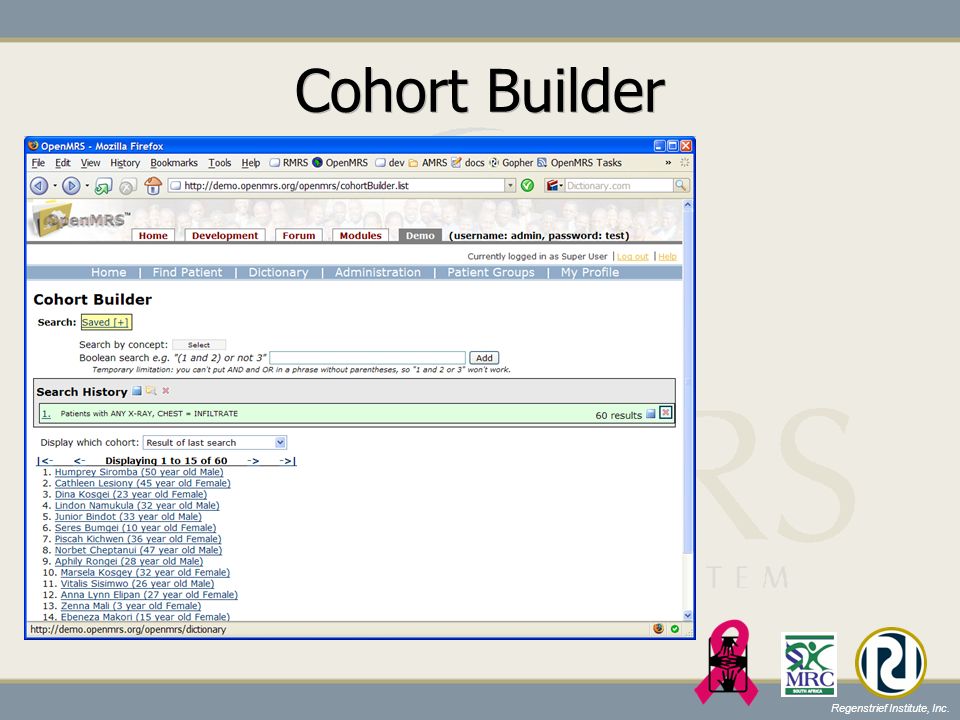The image size is (960, 720).
Task: Open the address bar history dropdown arrow
Action: pyautogui.click(x=510, y=186)
